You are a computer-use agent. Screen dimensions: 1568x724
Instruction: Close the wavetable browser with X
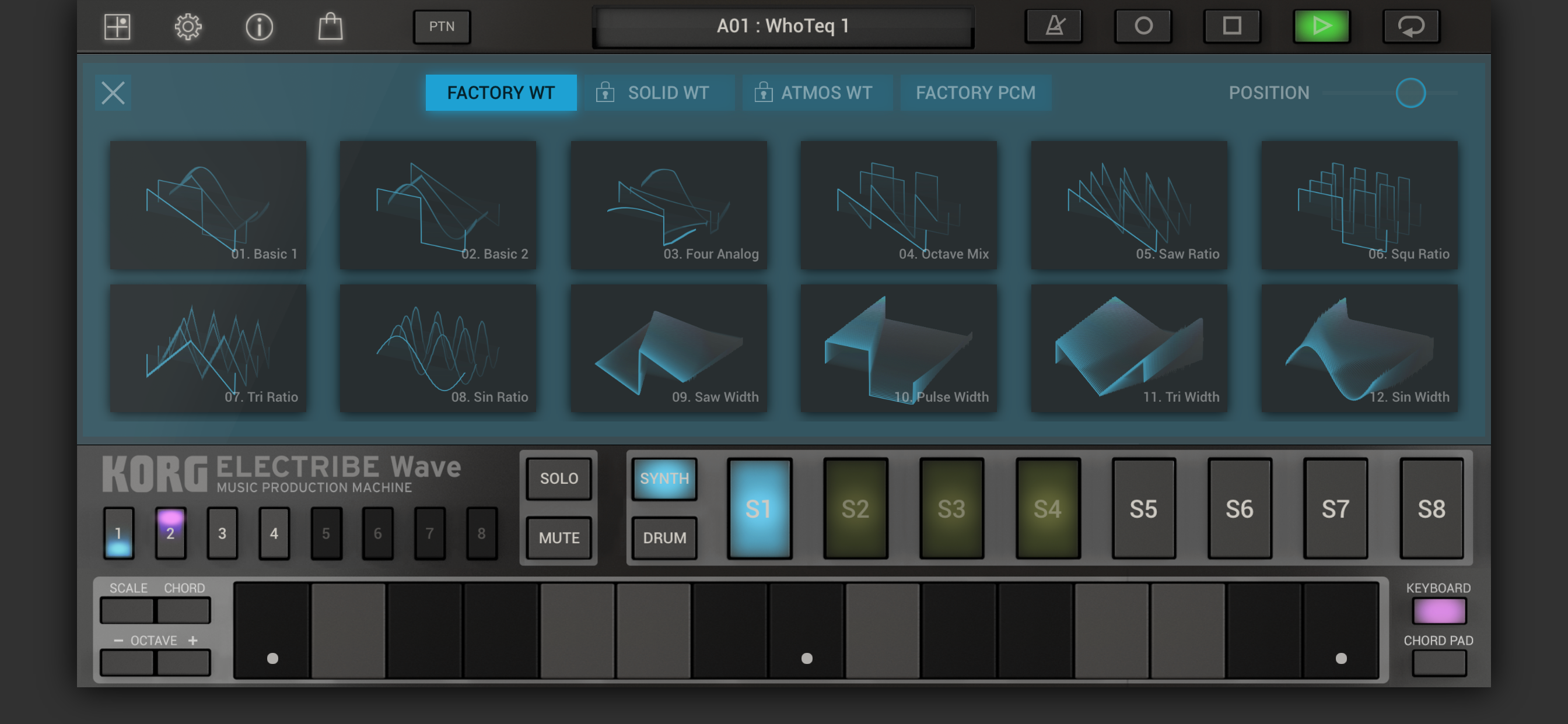tap(113, 93)
